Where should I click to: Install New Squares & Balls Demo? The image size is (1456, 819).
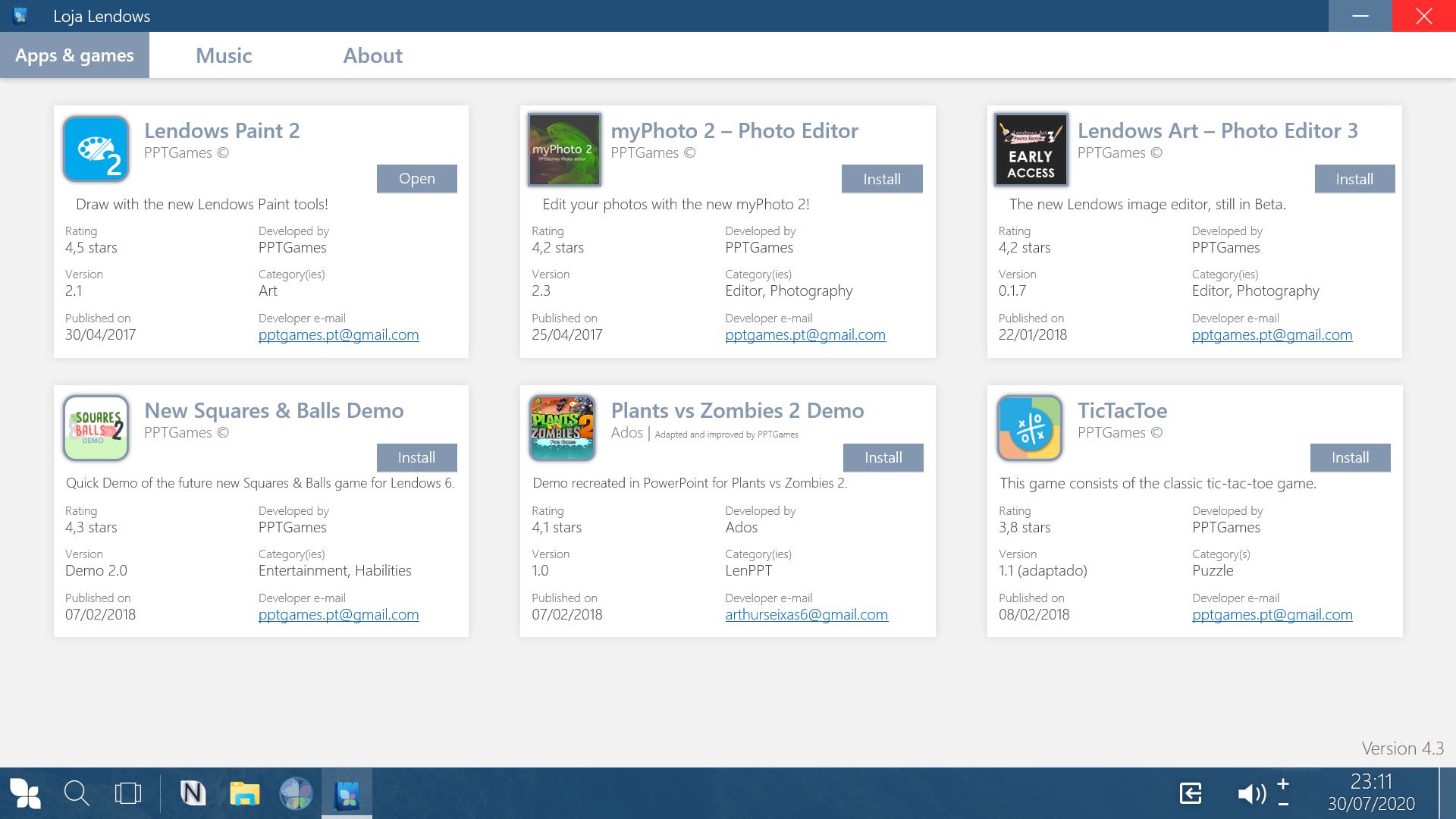pos(417,457)
